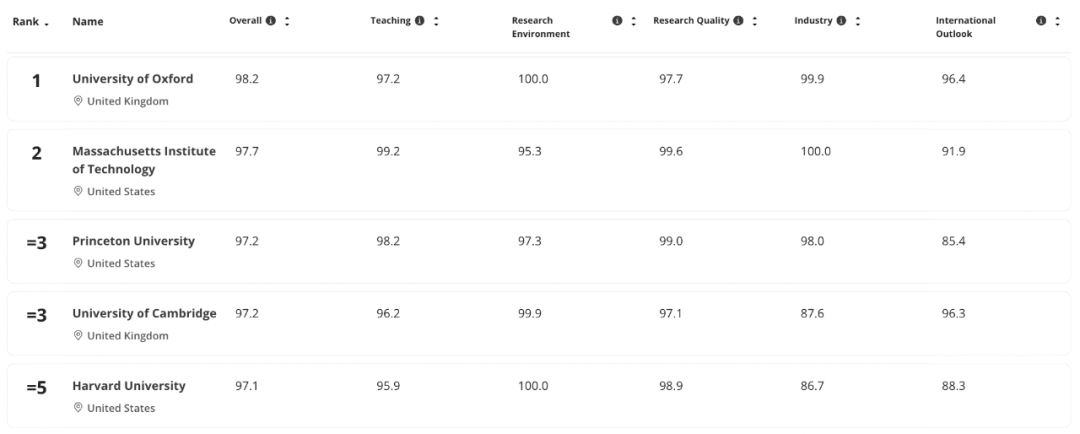Click the Research Quality info icon
This screenshot has height=434, width=1080.
click(x=738, y=21)
